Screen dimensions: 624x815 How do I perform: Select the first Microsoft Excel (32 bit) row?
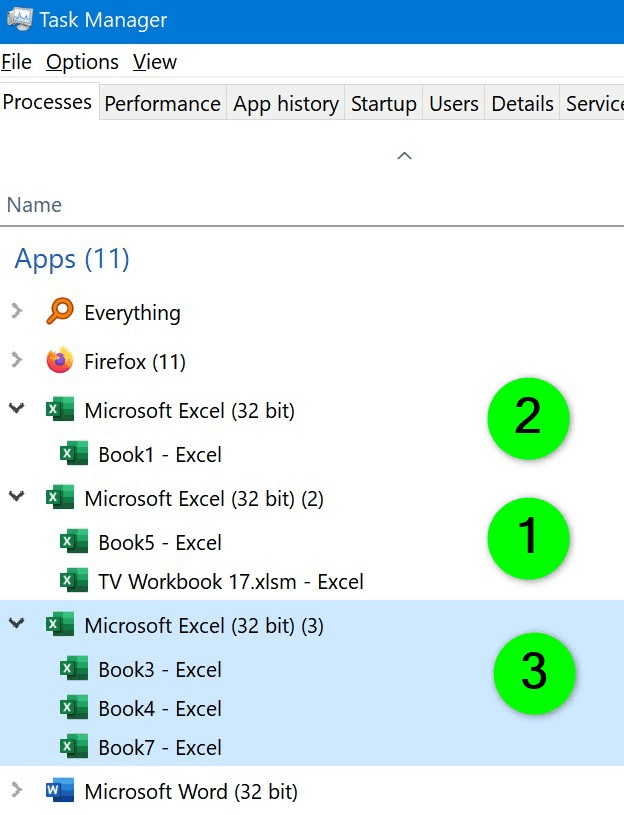click(x=312, y=410)
